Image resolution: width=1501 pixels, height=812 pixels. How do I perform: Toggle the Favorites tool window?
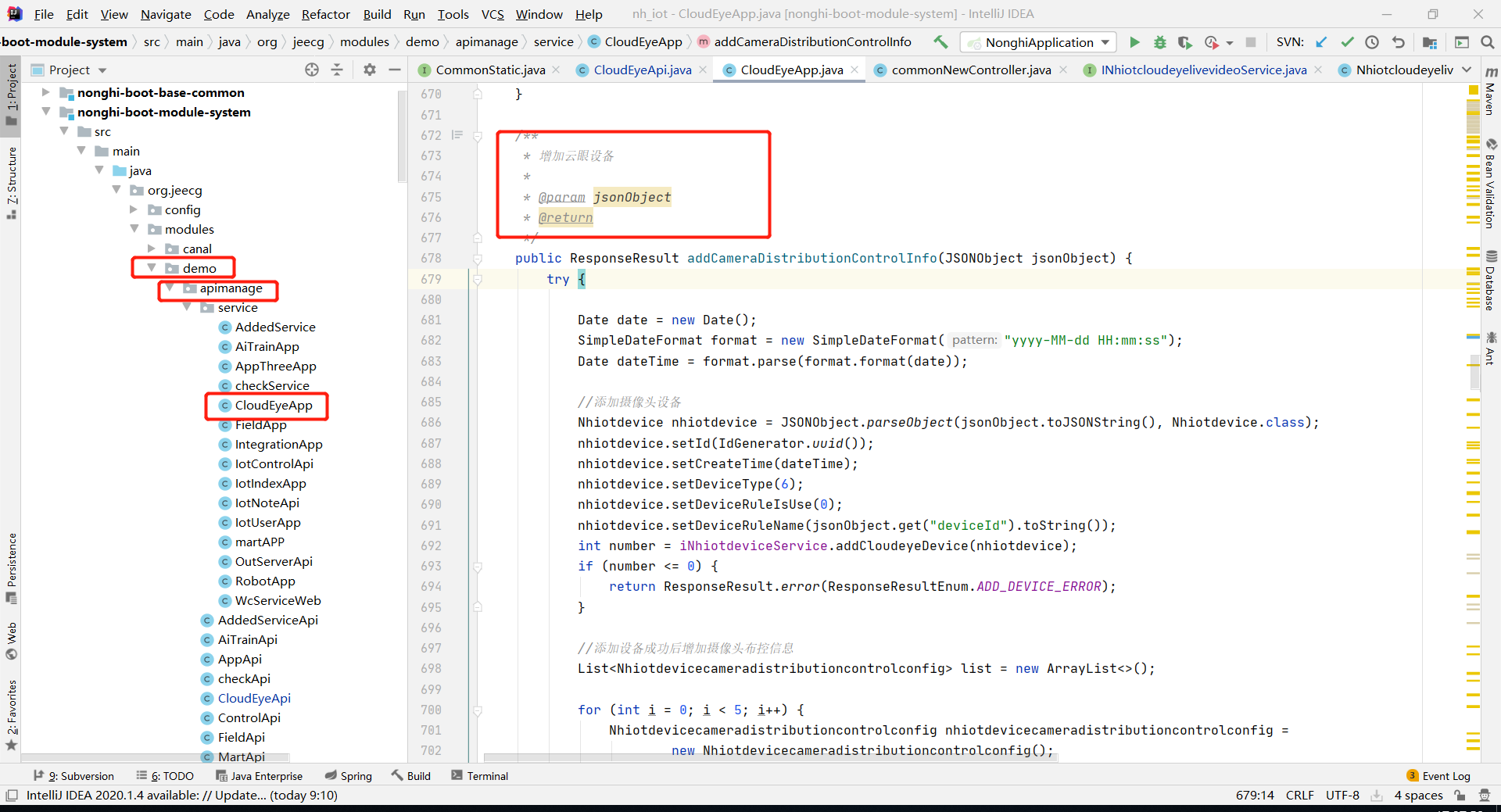11,715
